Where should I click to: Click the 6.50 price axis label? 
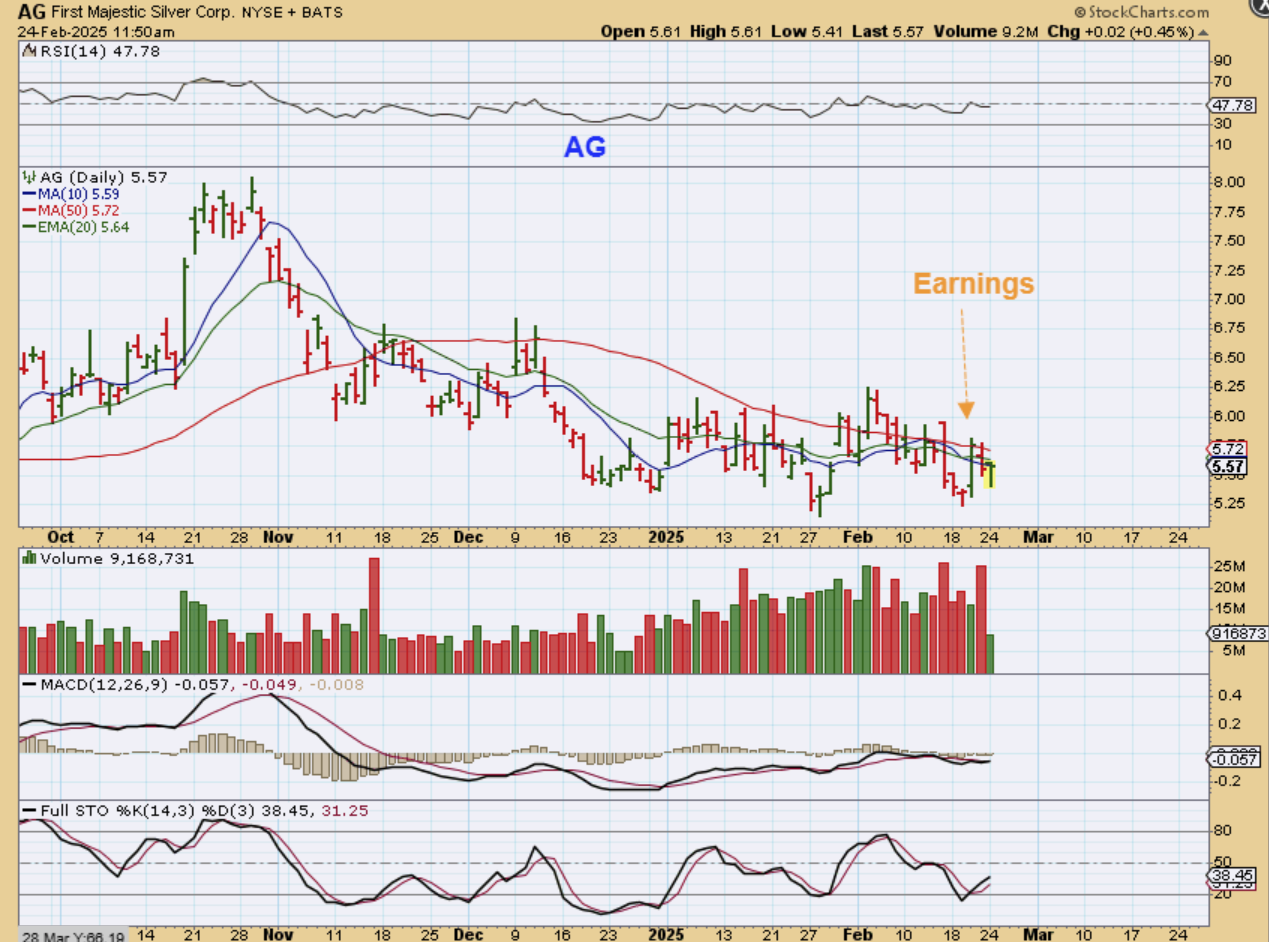click(1228, 357)
